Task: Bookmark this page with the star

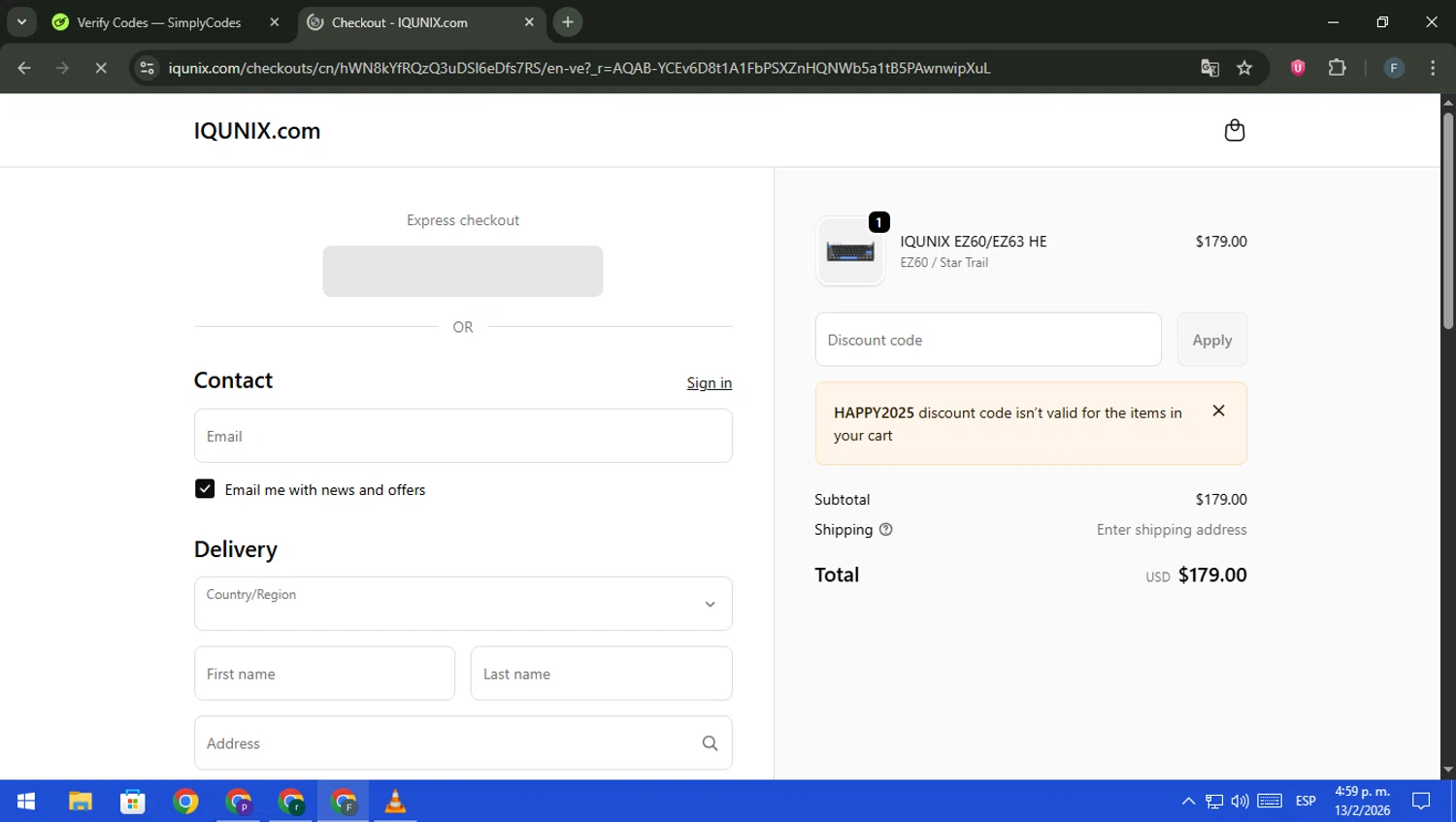Action: coord(1244,68)
